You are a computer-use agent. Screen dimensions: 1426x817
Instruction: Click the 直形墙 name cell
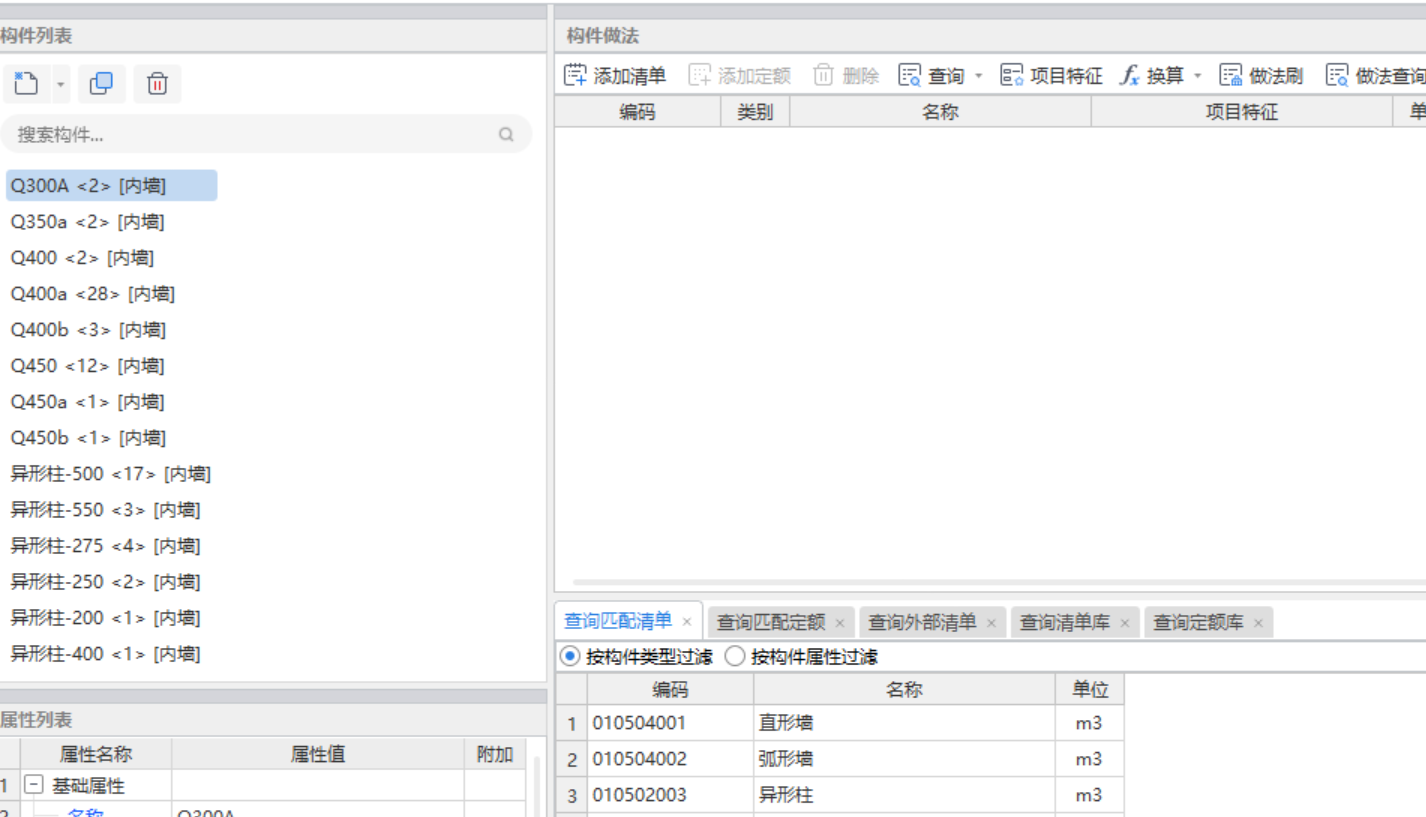[904, 723]
